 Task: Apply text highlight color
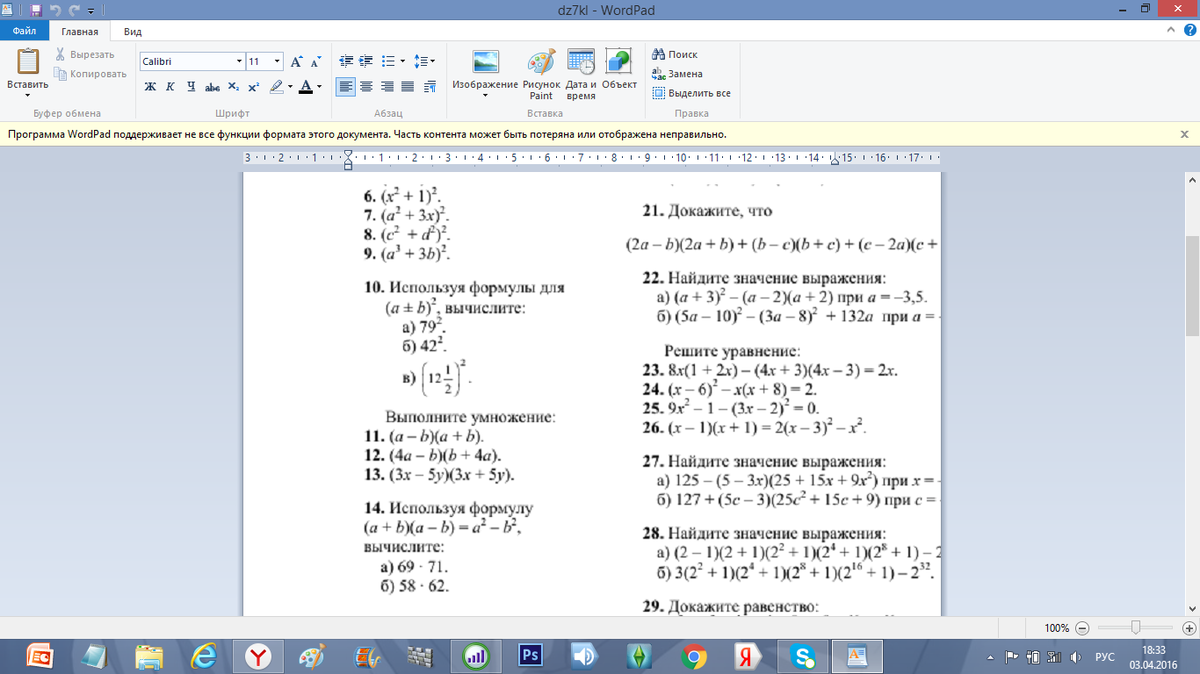(x=276, y=86)
